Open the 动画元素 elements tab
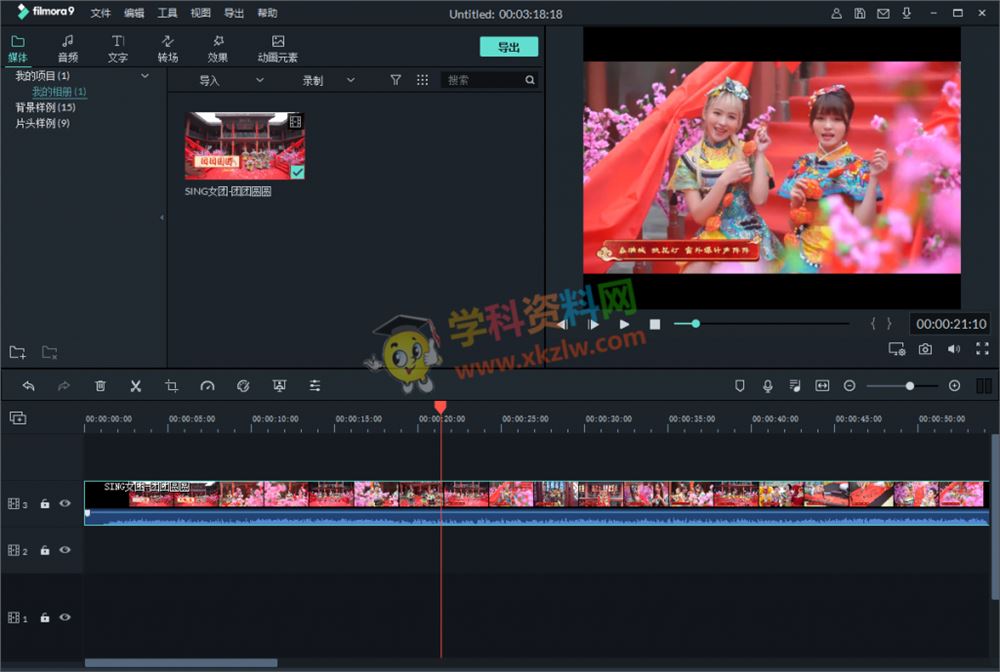 click(x=277, y=48)
